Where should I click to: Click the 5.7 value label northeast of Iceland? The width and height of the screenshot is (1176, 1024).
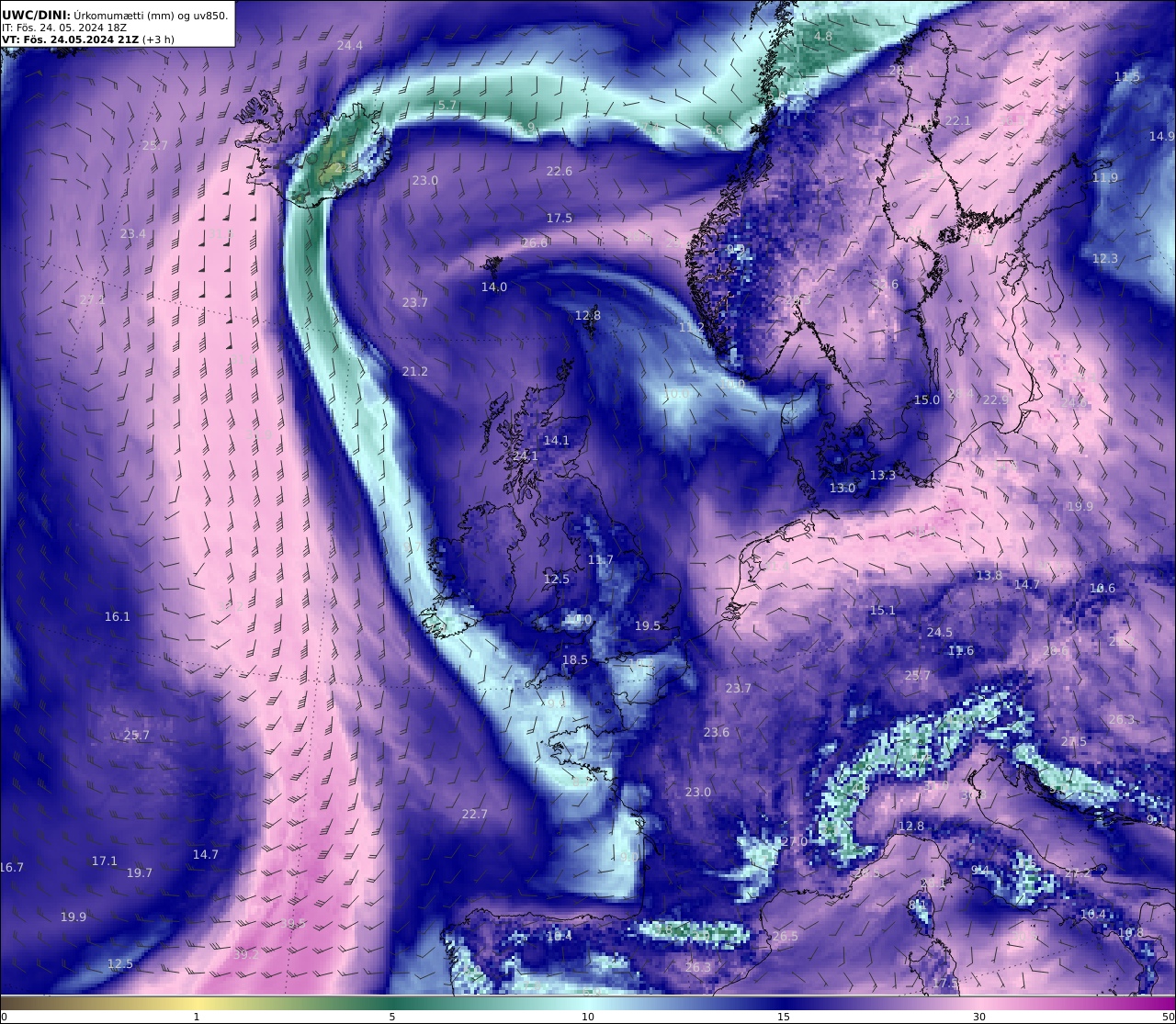click(447, 106)
